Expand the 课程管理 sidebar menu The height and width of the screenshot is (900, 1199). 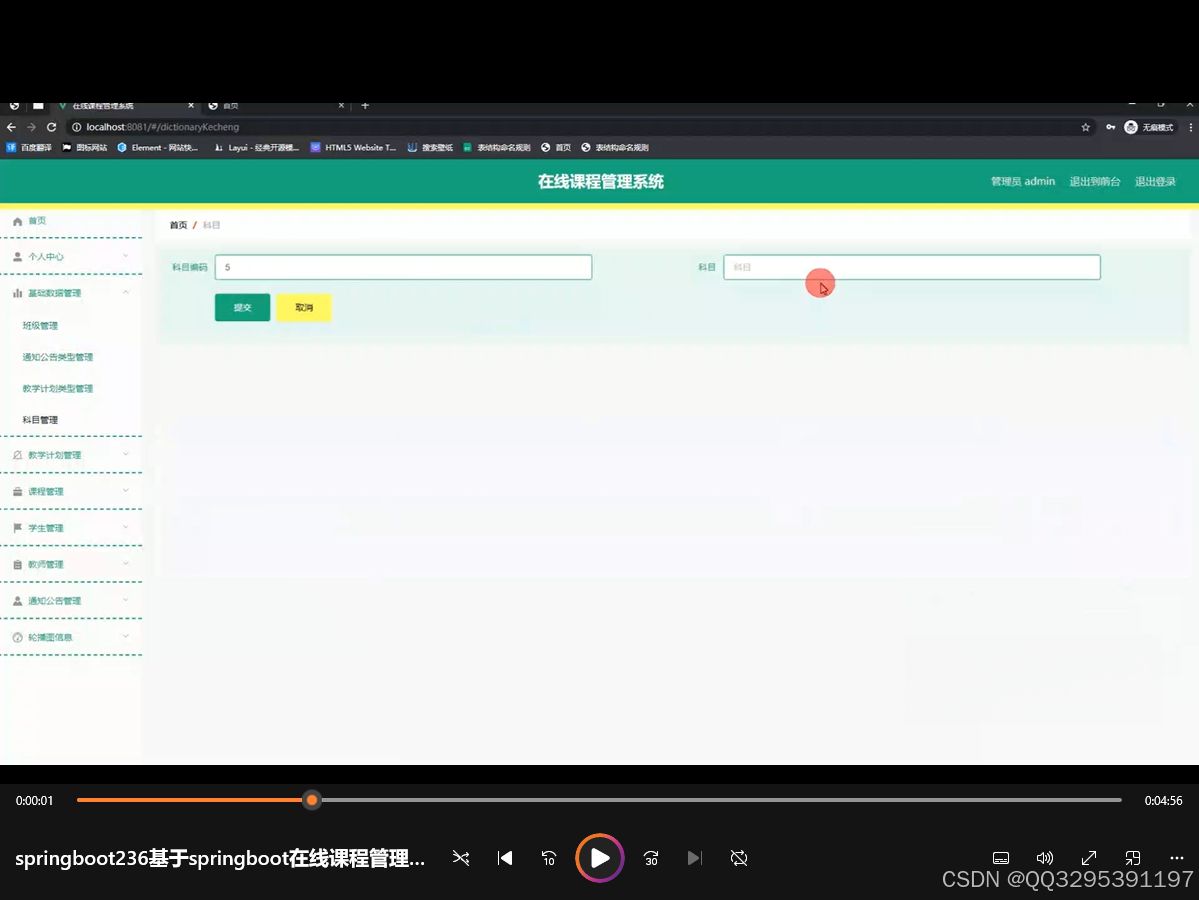tap(70, 491)
